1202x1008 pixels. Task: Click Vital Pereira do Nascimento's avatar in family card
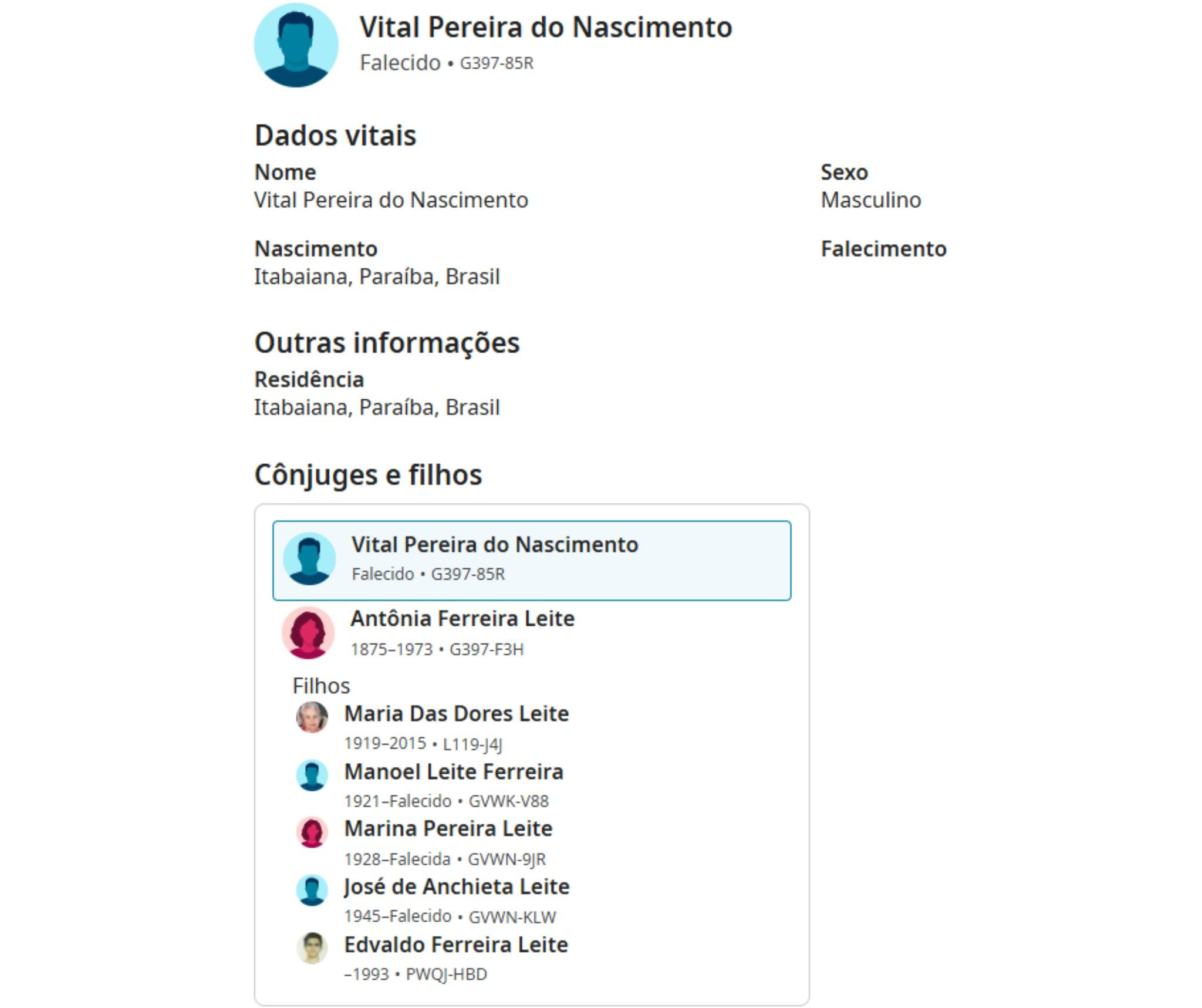[309, 558]
